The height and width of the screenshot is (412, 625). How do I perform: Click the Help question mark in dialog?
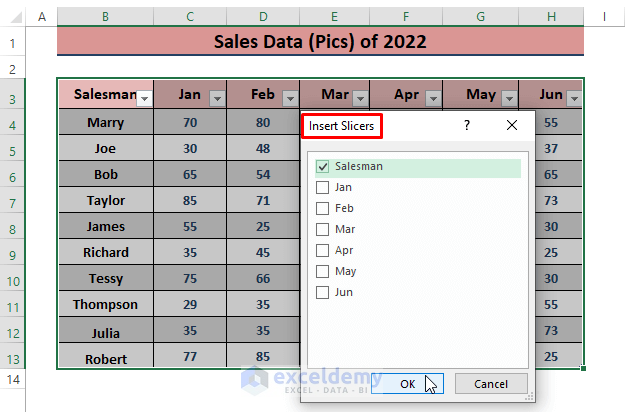click(466, 126)
